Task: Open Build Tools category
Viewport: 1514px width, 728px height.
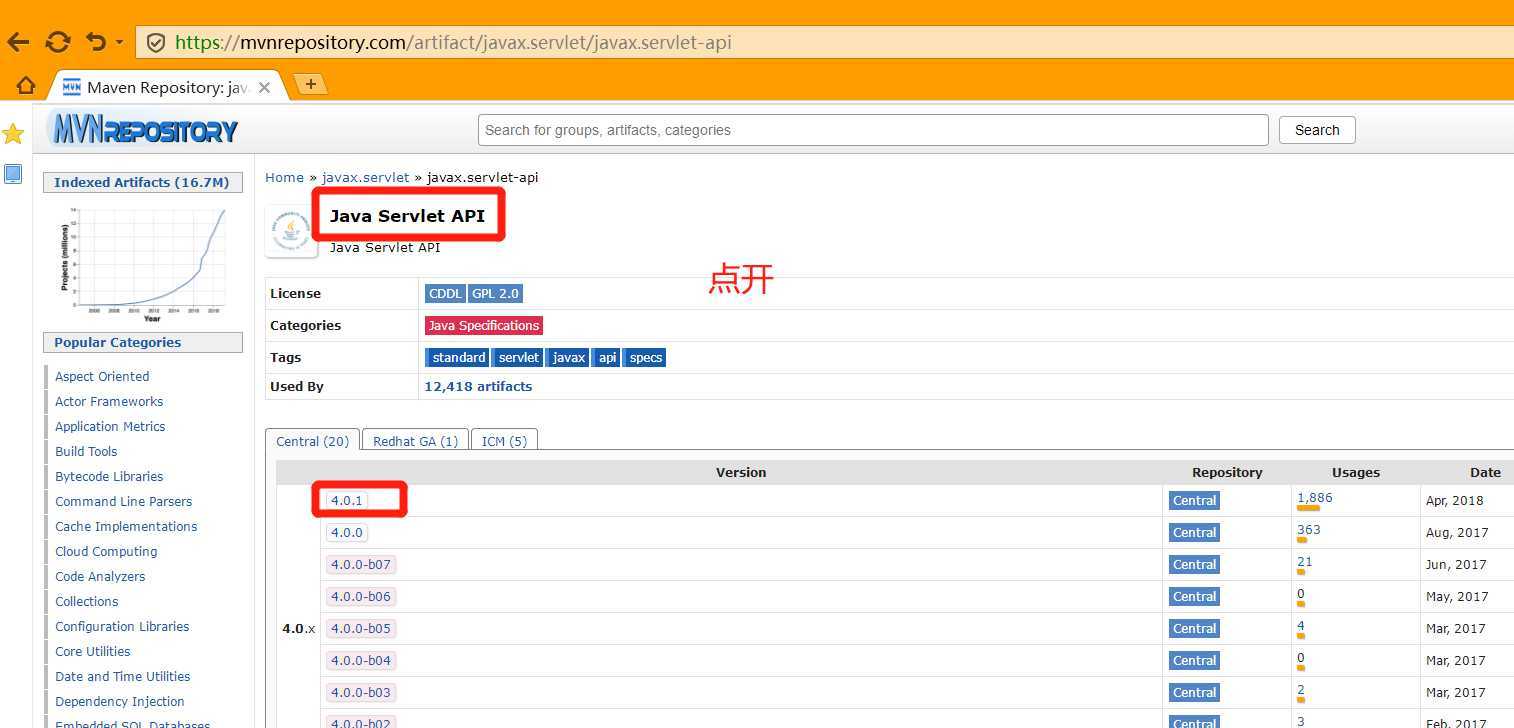Action: 86,452
